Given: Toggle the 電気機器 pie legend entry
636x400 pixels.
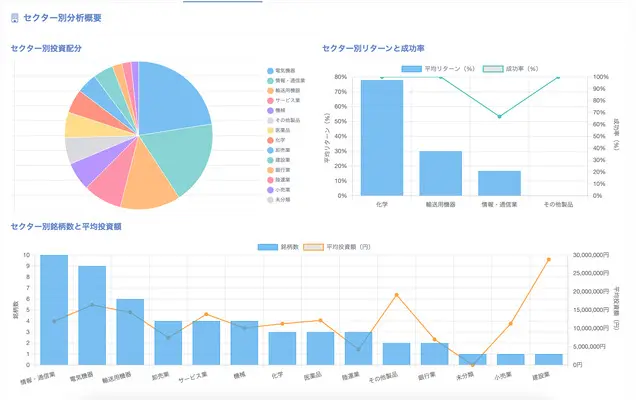Looking at the screenshot, I should (x=281, y=71).
